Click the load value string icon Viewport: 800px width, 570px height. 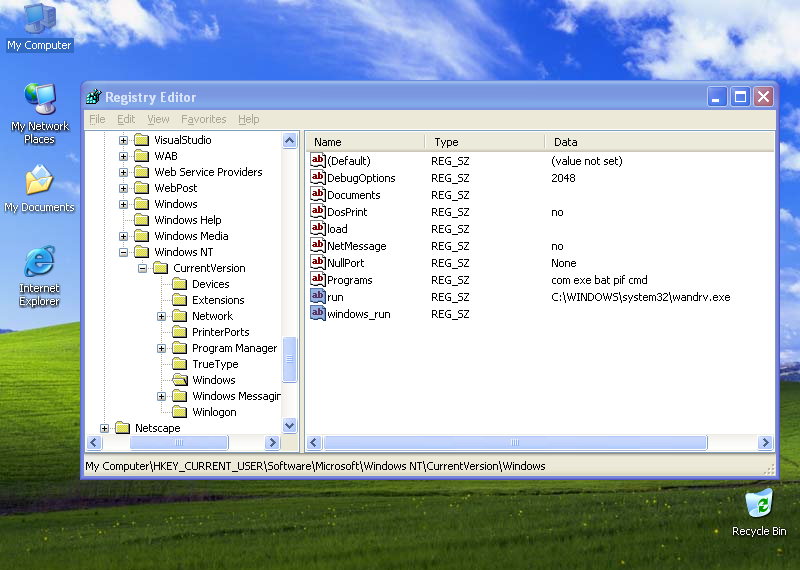[x=318, y=229]
